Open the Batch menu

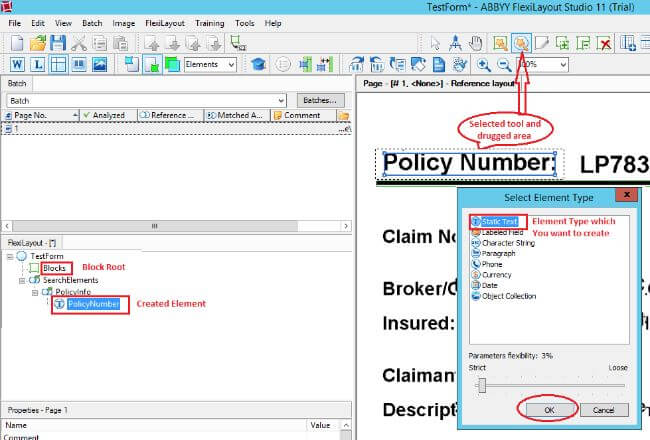[92, 23]
